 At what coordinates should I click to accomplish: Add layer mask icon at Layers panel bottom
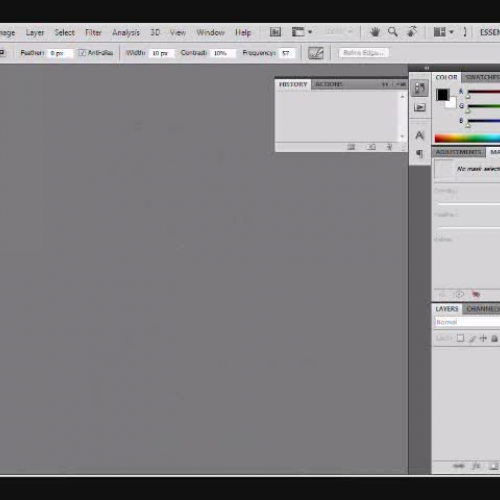494,466
